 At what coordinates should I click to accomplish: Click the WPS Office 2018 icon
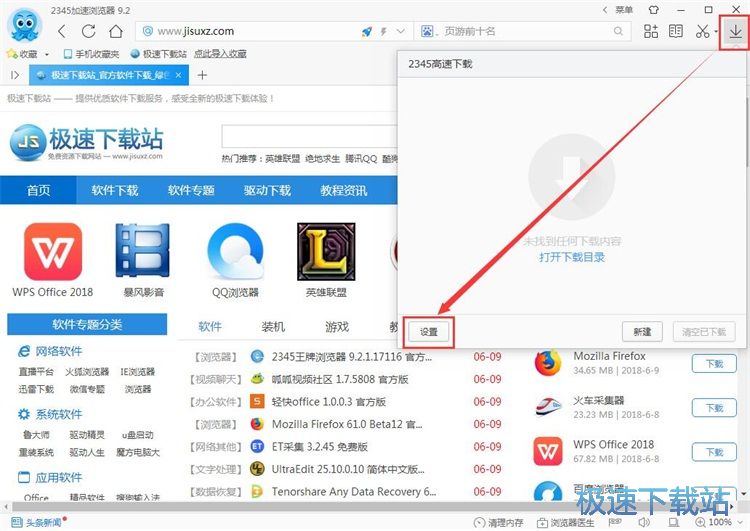tap(53, 252)
